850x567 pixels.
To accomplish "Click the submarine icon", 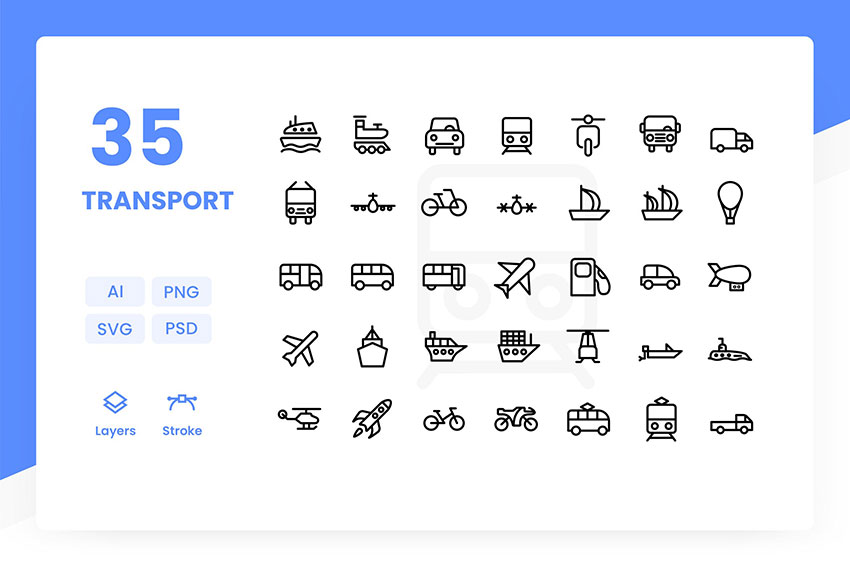I will coord(730,350).
